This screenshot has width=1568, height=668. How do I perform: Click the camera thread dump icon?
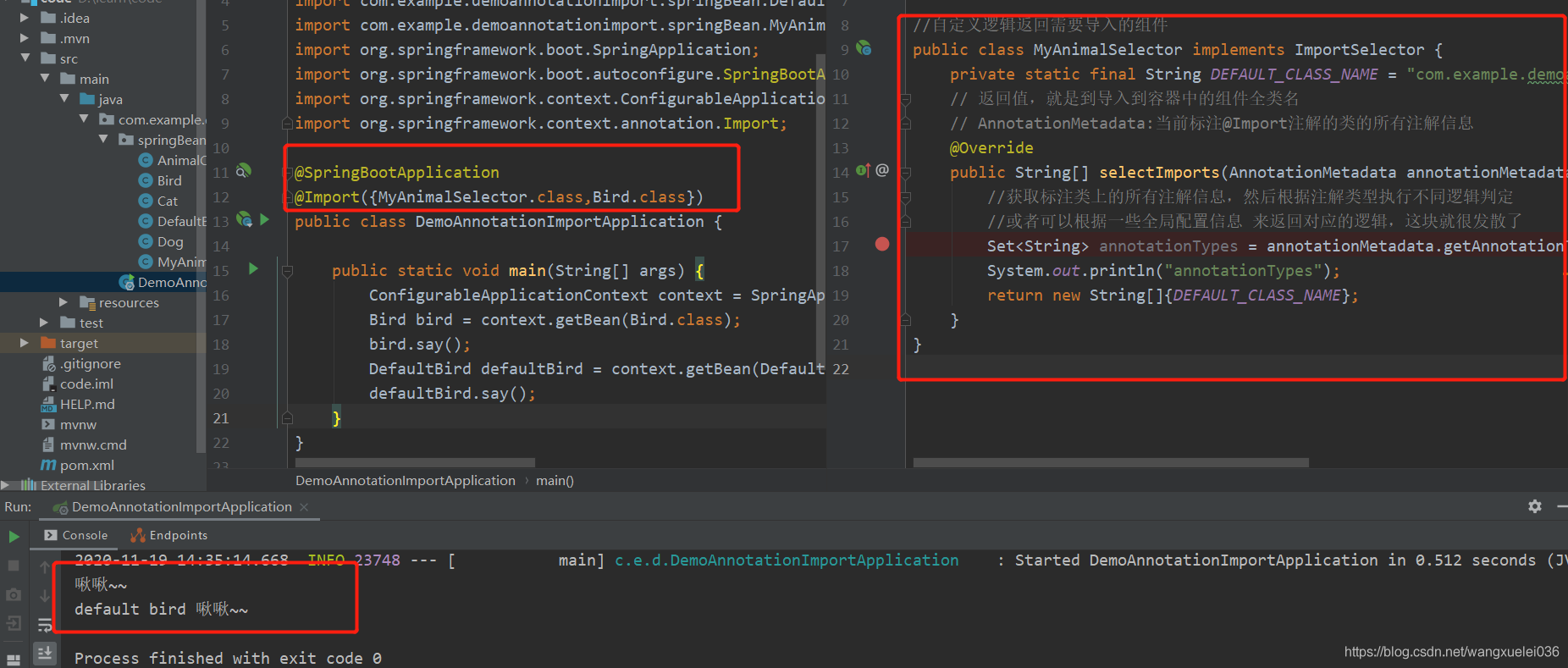click(14, 595)
